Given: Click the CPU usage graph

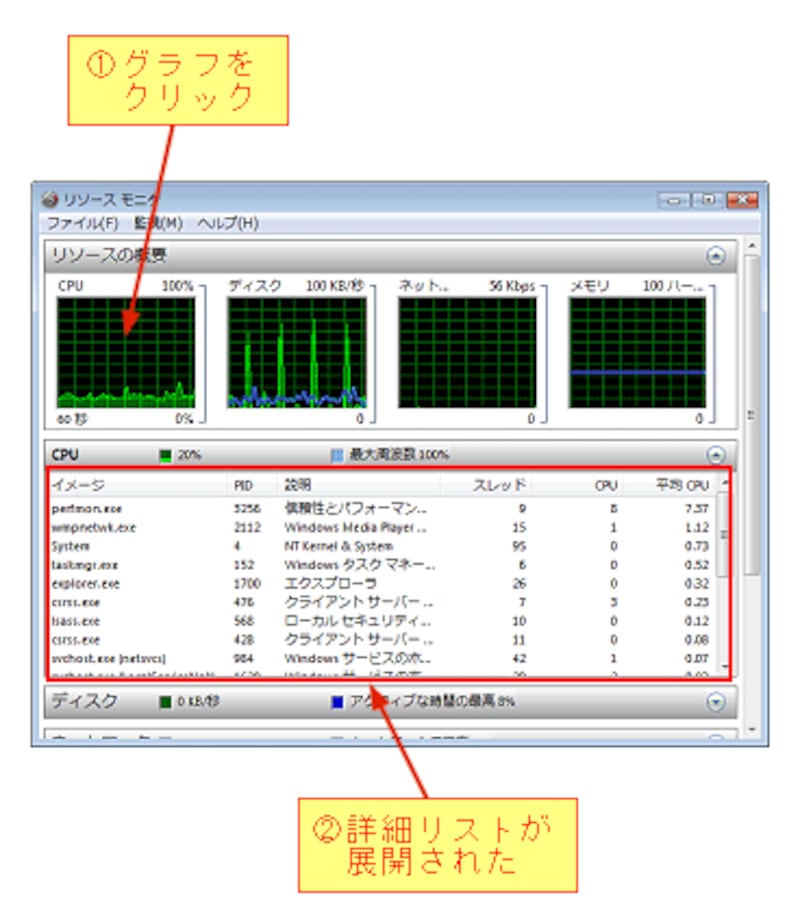Looking at the screenshot, I should coord(126,353).
